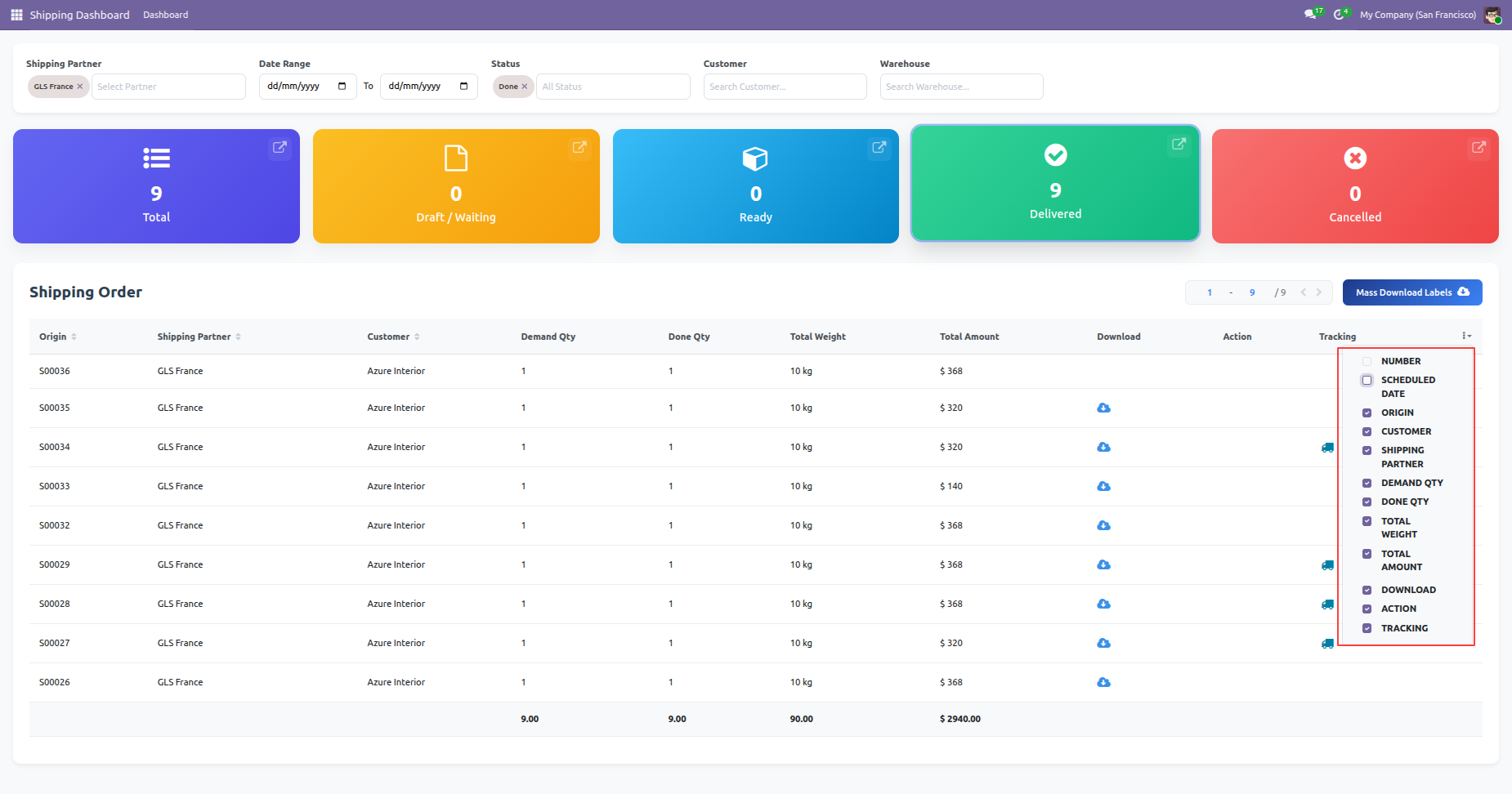This screenshot has width=1512, height=794.
Task: Click download cloud icon for order S00026
Action: [1103, 682]
